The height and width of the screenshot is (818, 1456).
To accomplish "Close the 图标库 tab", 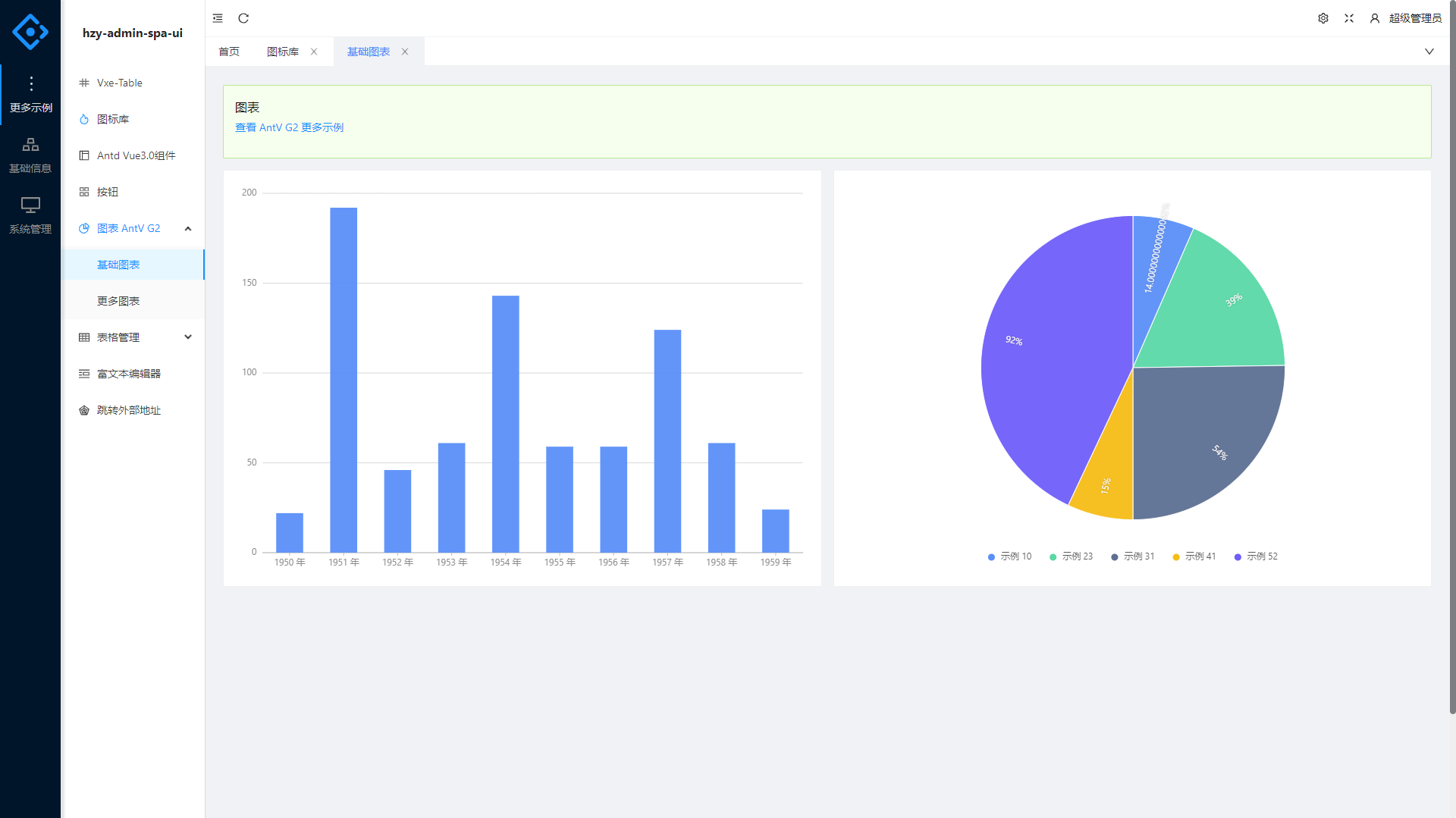I will pyautogui.click(x=314, y=52).
